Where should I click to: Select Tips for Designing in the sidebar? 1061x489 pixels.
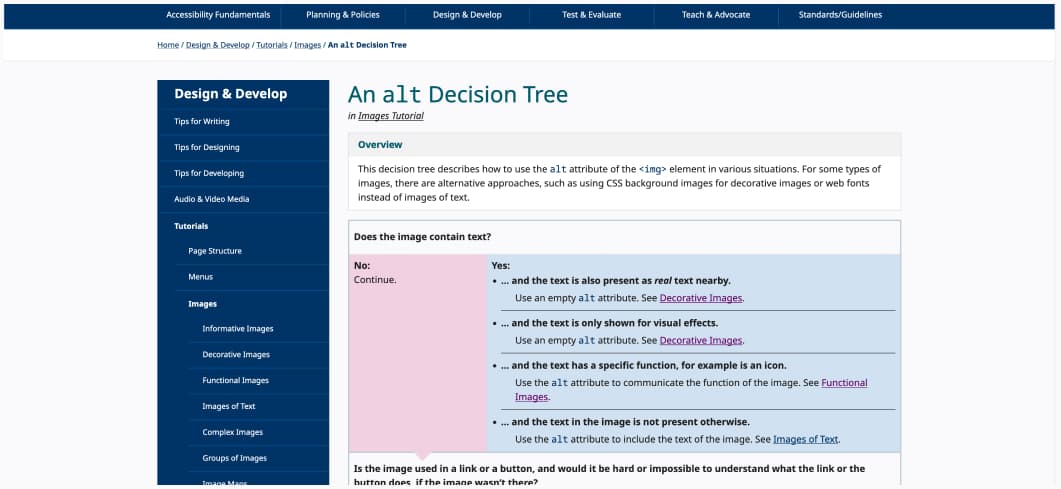207,148
